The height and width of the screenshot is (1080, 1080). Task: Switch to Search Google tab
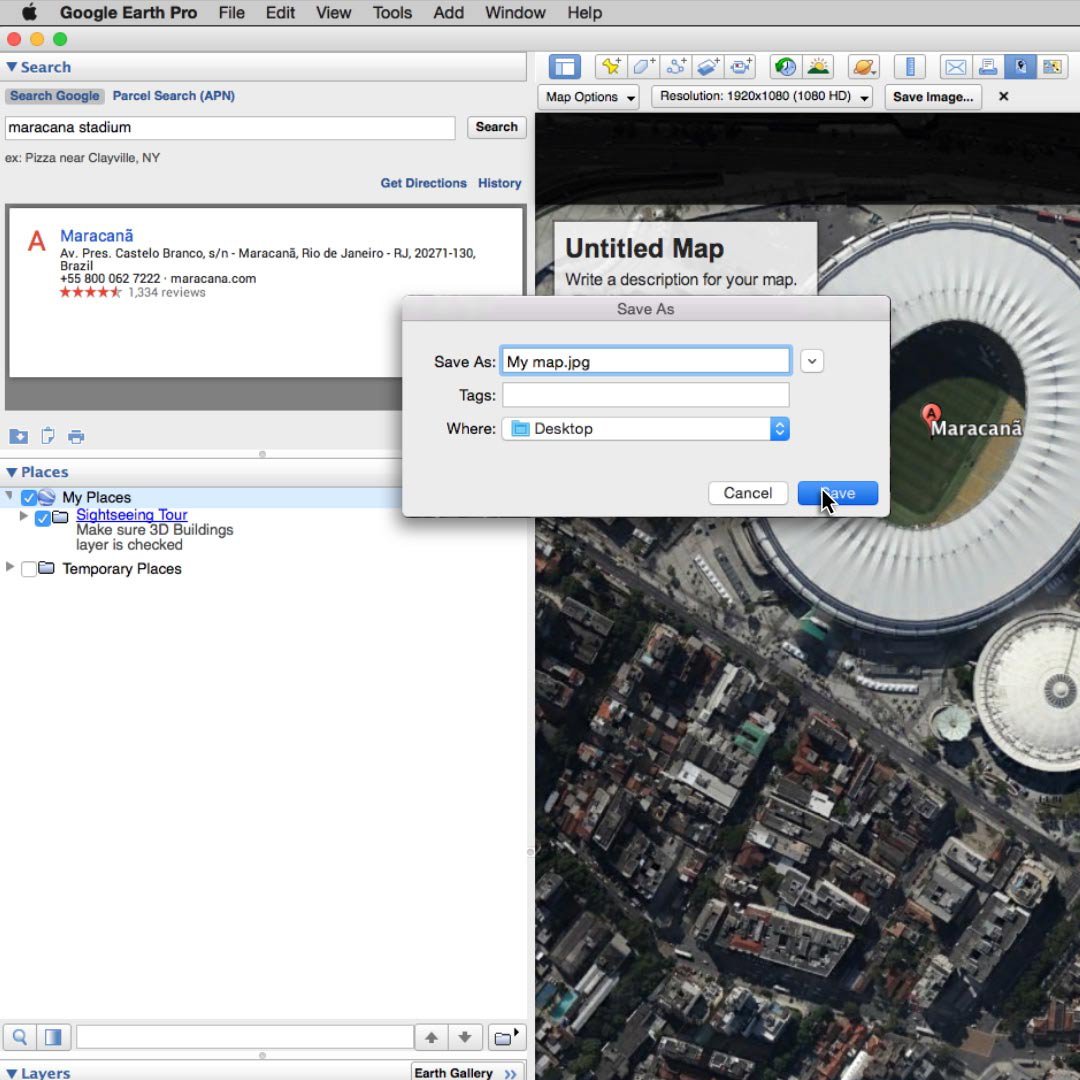[x=54, y=96]
